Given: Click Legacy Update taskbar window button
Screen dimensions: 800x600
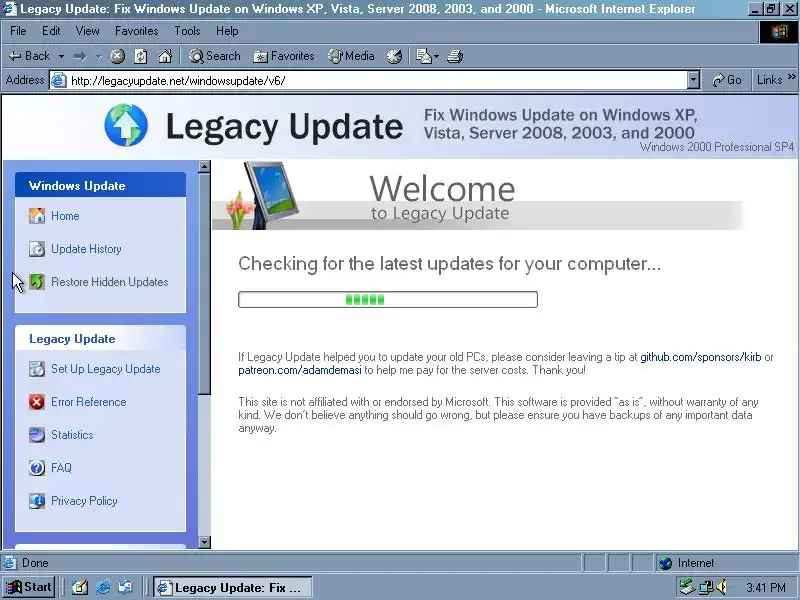Looking at the screenshot, I should click(233, 588).
